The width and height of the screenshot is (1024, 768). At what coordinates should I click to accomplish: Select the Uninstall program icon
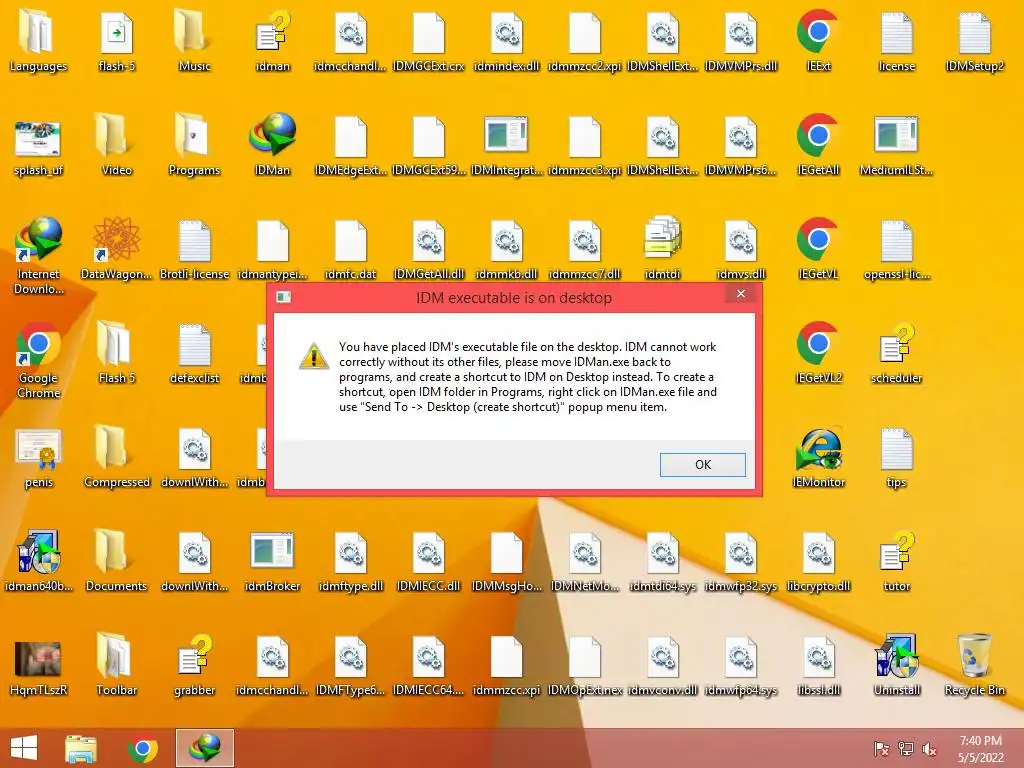(x=896, y=656)
